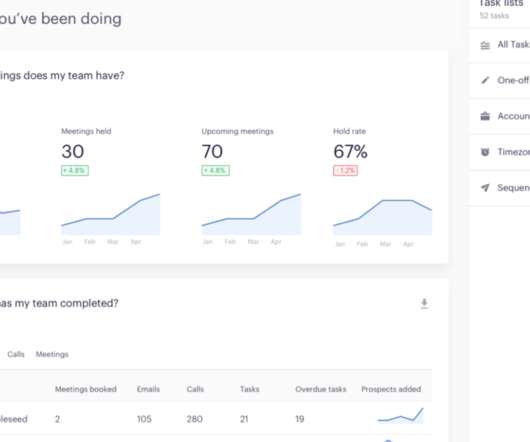530x442 pixels.
Task: Open the All Tasks list
Action: (500, 45)
